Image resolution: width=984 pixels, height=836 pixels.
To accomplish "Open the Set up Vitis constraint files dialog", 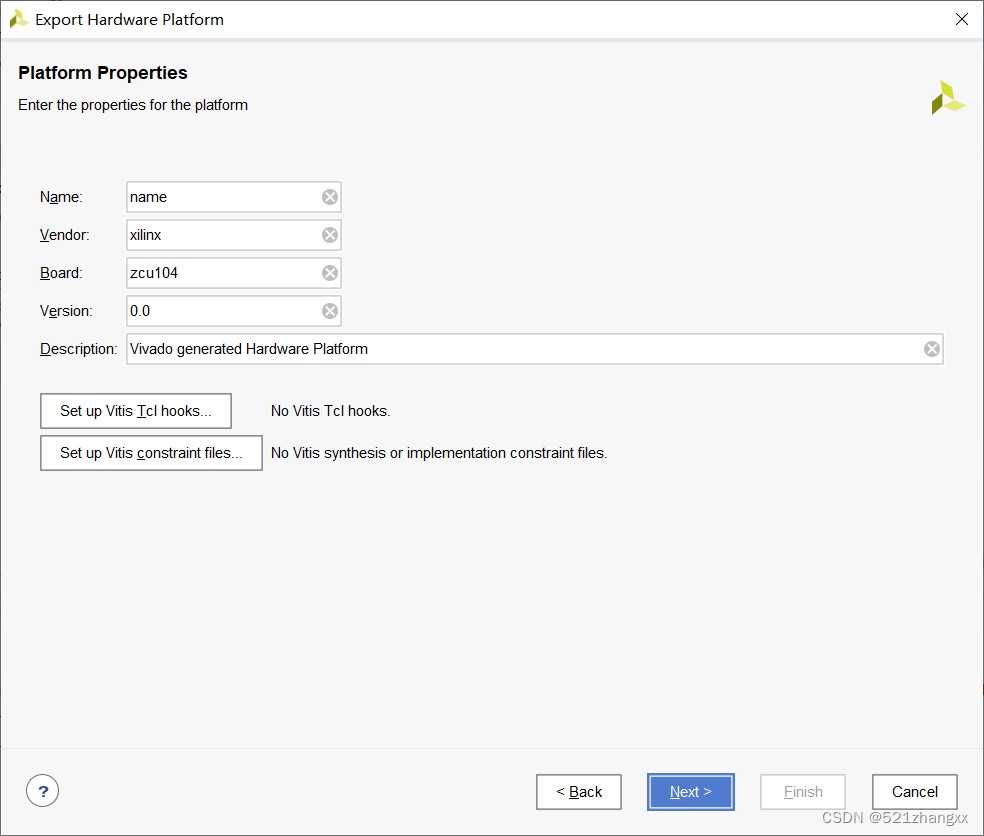I will point(151,453).
